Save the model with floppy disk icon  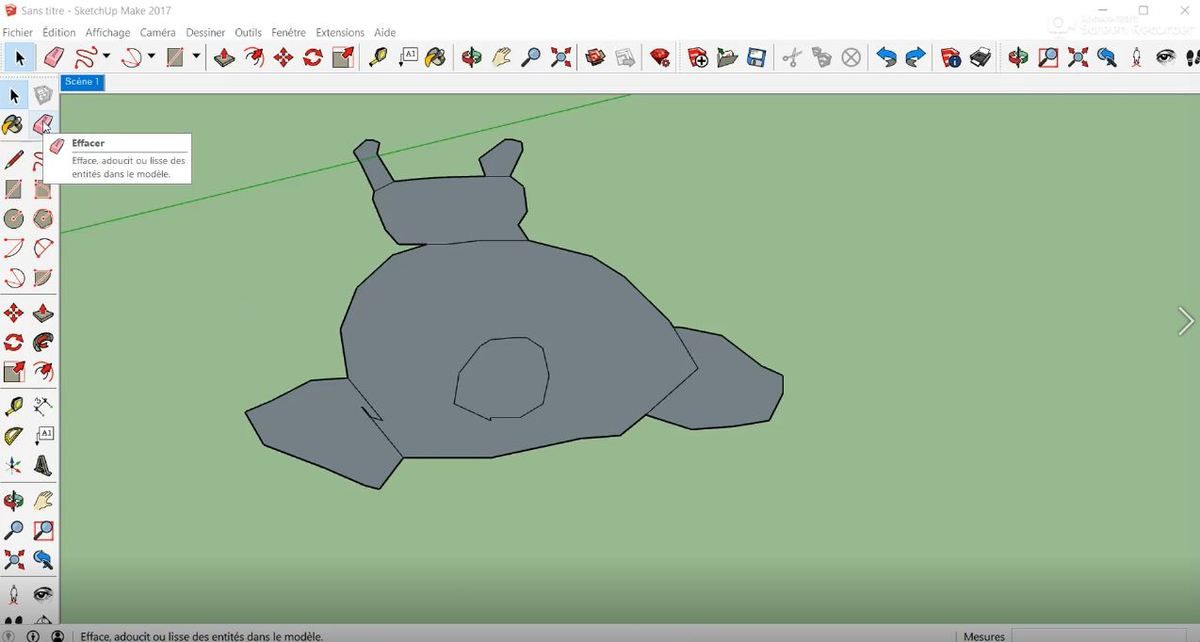pos(756,57)
